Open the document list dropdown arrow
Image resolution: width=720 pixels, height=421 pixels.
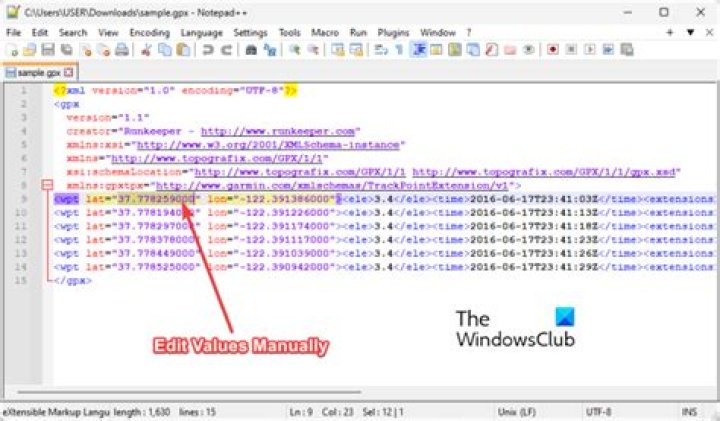pos(684,33)
